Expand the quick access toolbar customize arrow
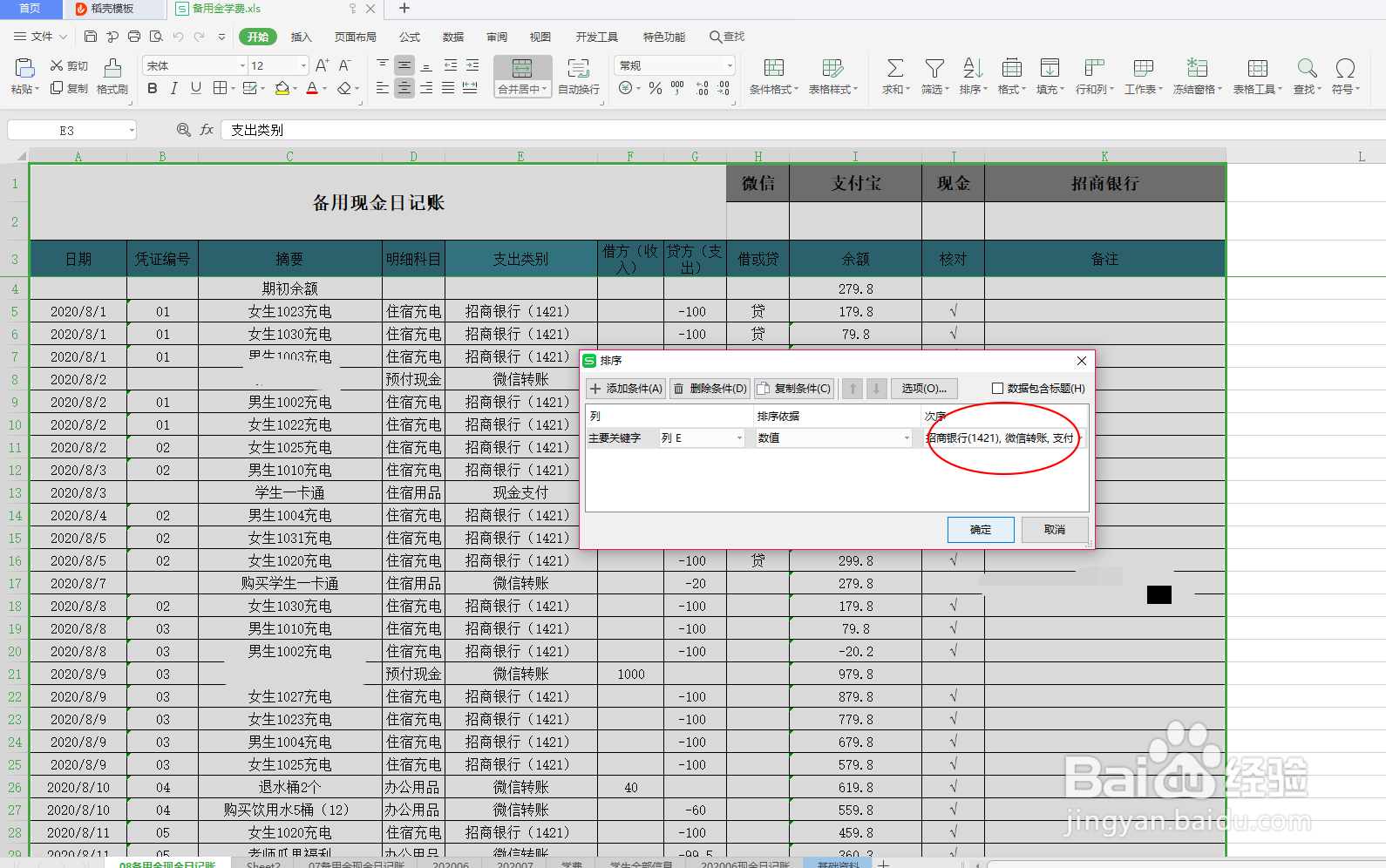This screenshot has width=1386, height=868. (221, 37)
